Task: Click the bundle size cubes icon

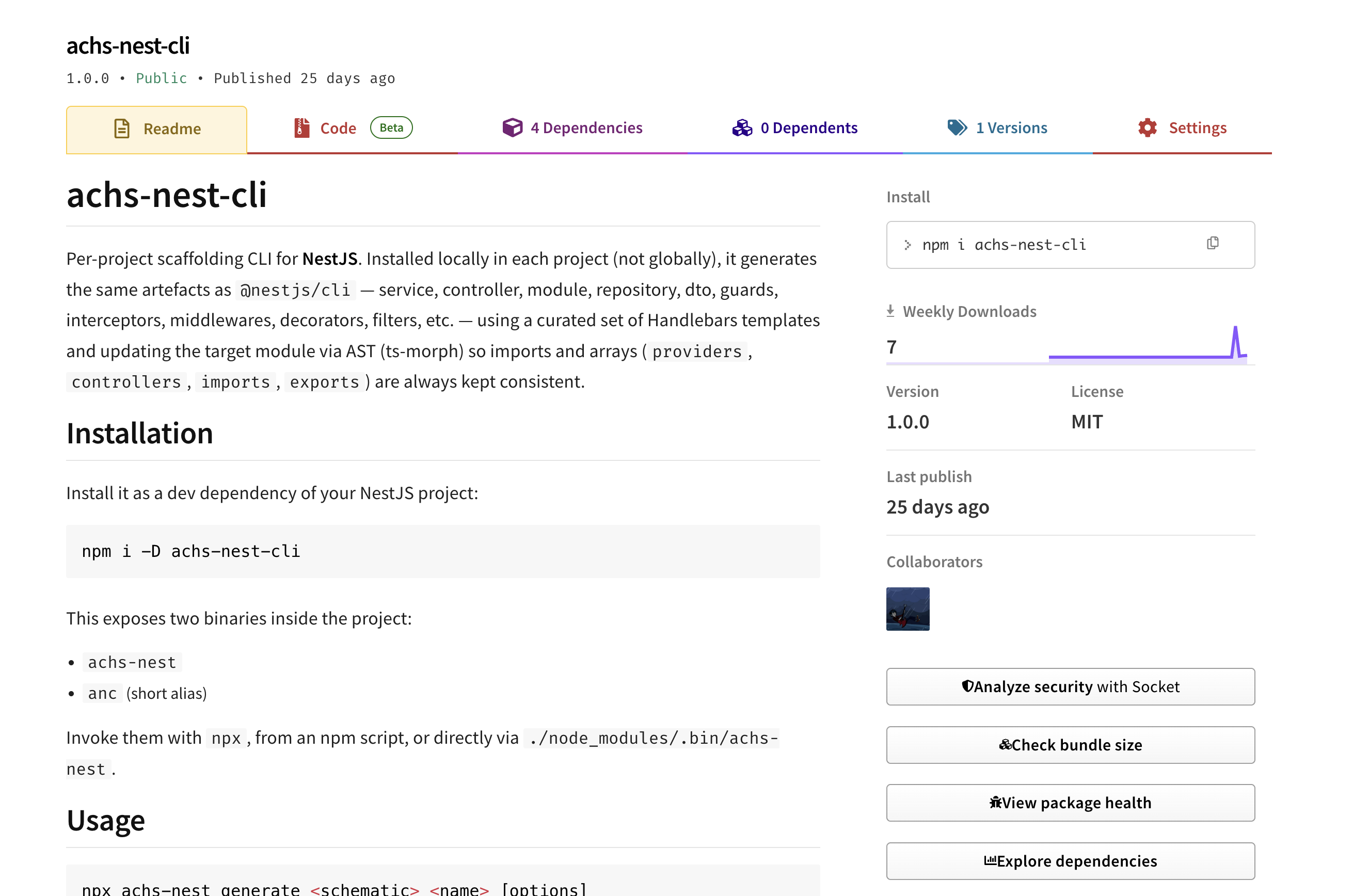Action: click(1005, 745)
